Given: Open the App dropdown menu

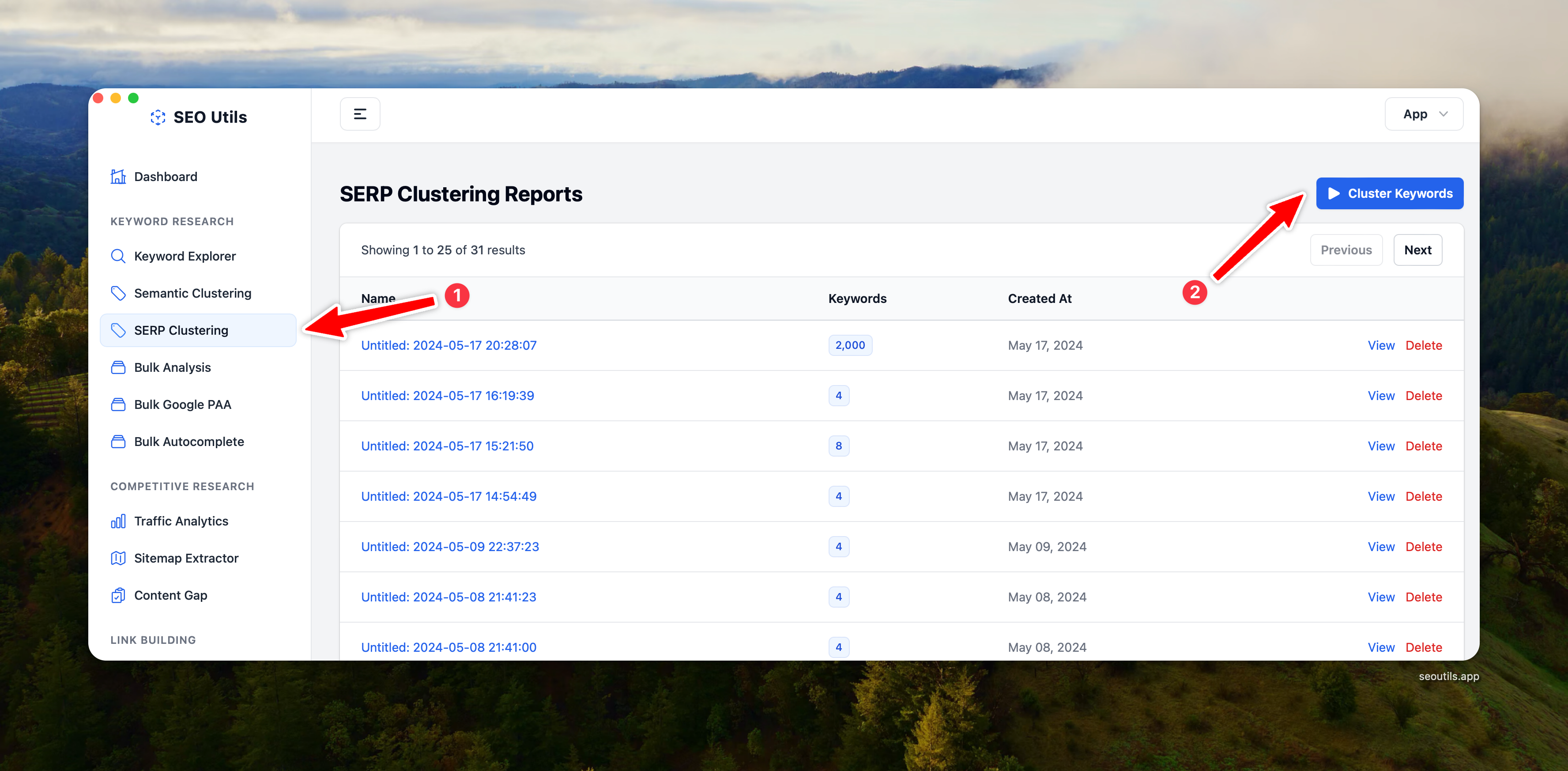Looking at the screenshot, I should coord(1423,114).
